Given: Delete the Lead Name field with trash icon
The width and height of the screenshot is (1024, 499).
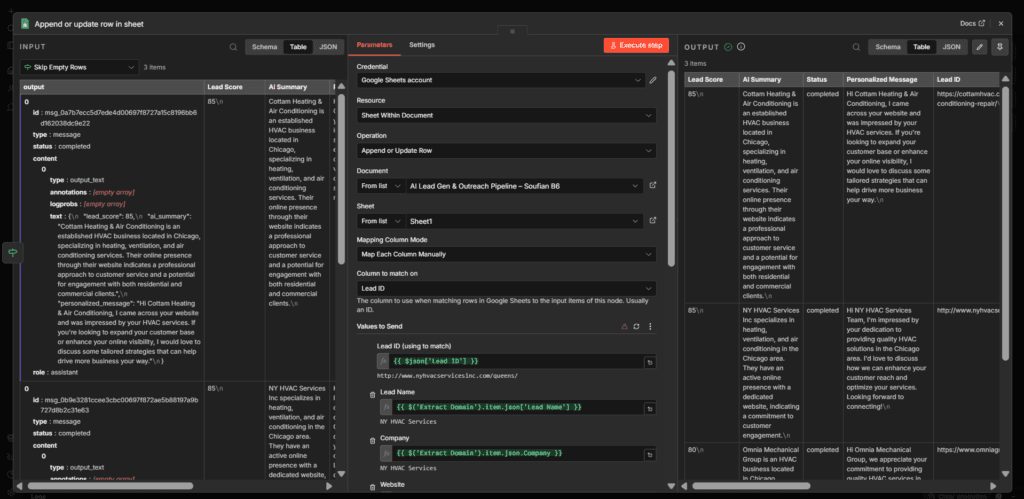Looking at the screenshot, I should coord(372,394).
